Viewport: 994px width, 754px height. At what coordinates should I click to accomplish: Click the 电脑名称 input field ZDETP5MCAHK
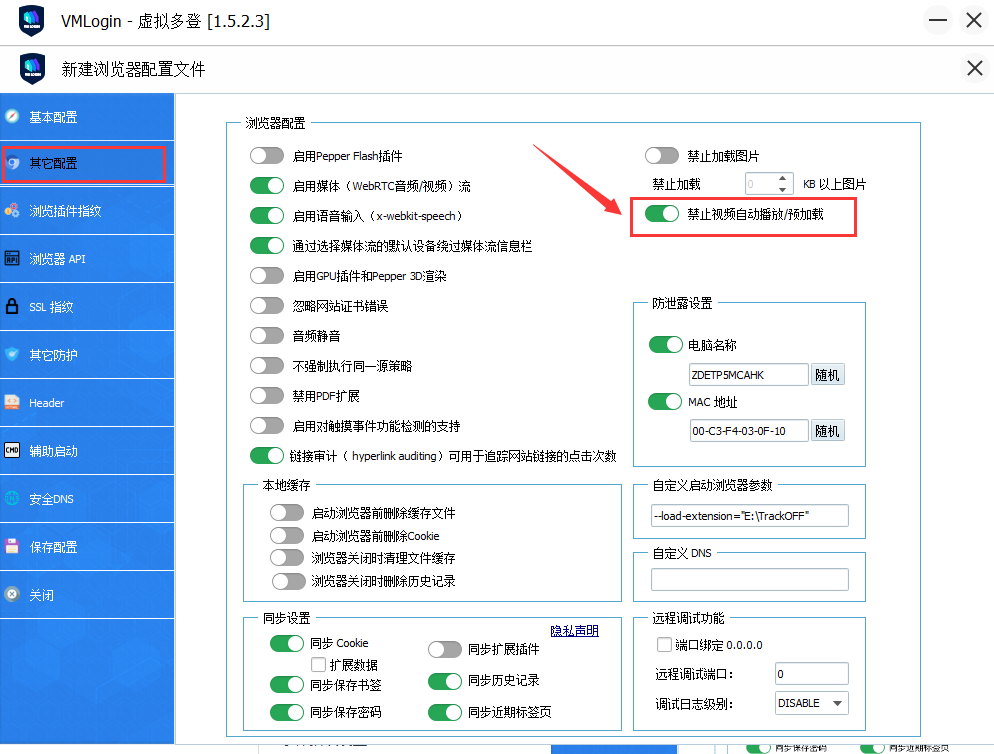tap(749, 375)
